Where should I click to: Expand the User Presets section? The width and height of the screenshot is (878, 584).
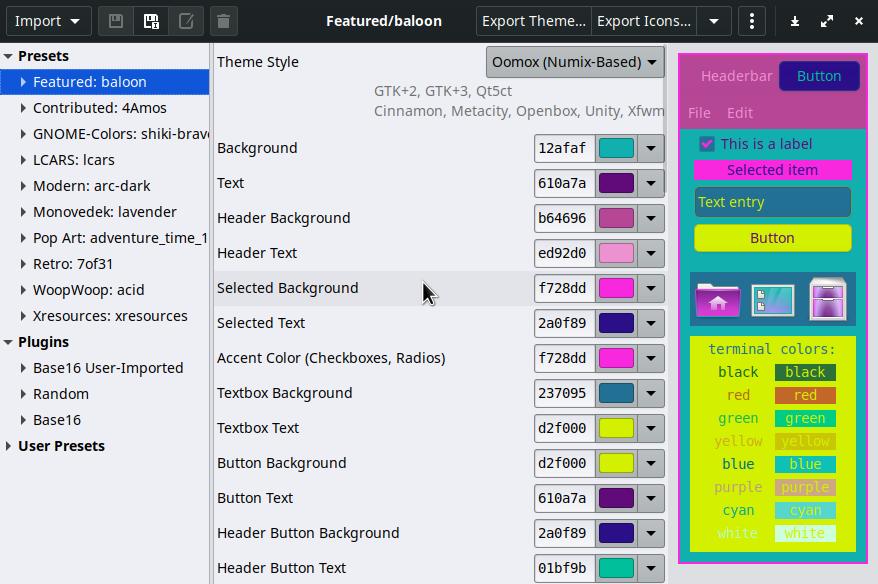click(x=8, y=446)
